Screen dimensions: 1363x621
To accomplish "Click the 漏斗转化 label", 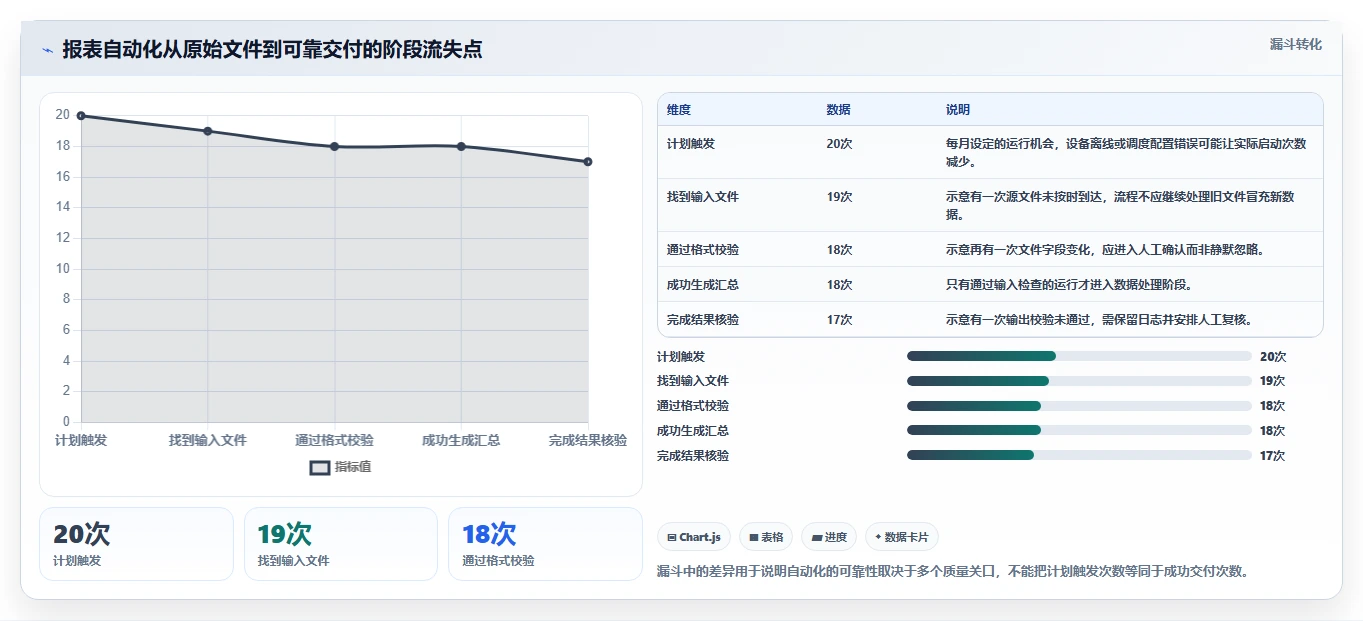I will point(1296,44).
